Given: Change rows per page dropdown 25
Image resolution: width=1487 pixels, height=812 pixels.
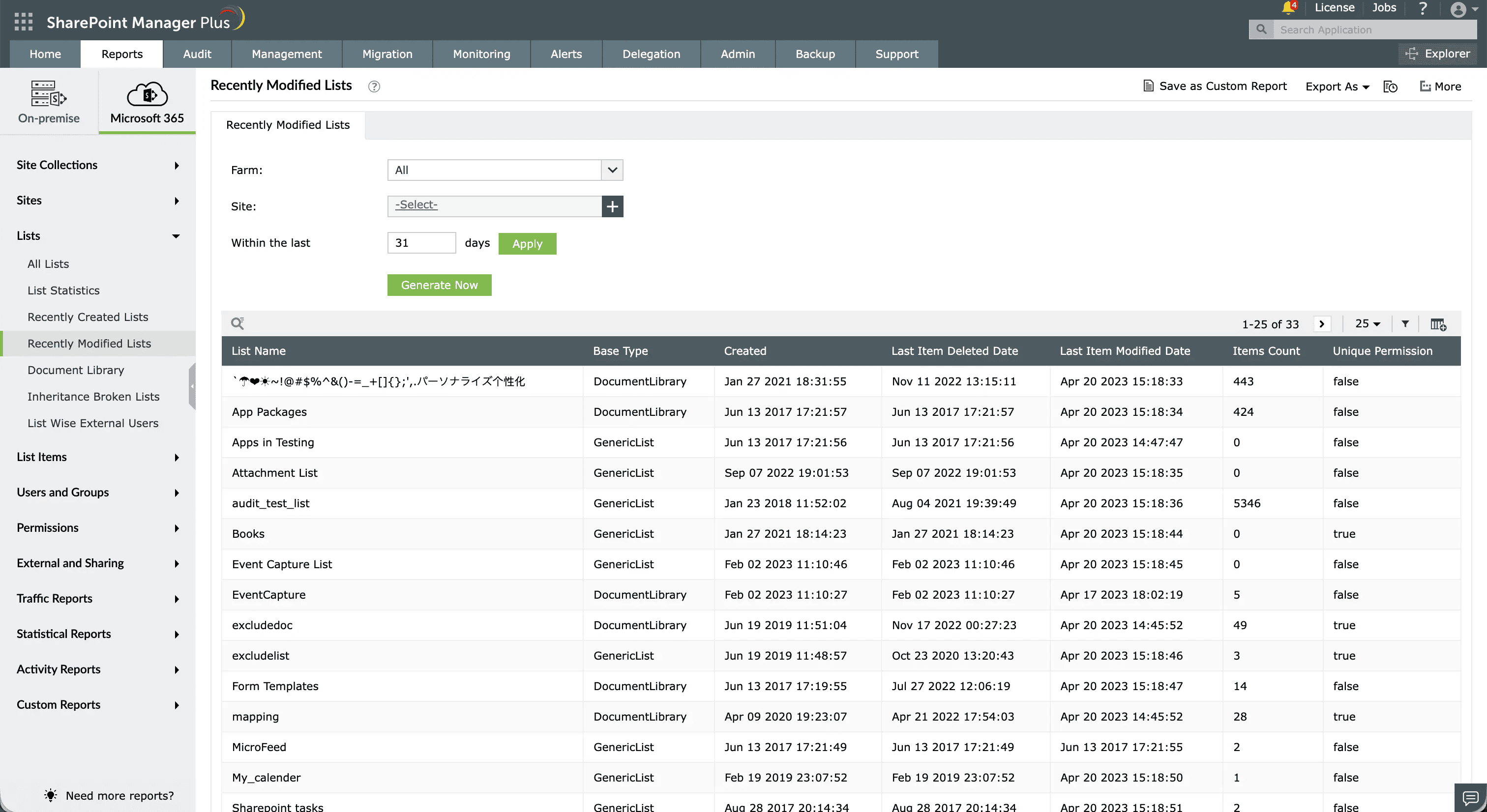Looking at the screenshot, I should 1368,324.
